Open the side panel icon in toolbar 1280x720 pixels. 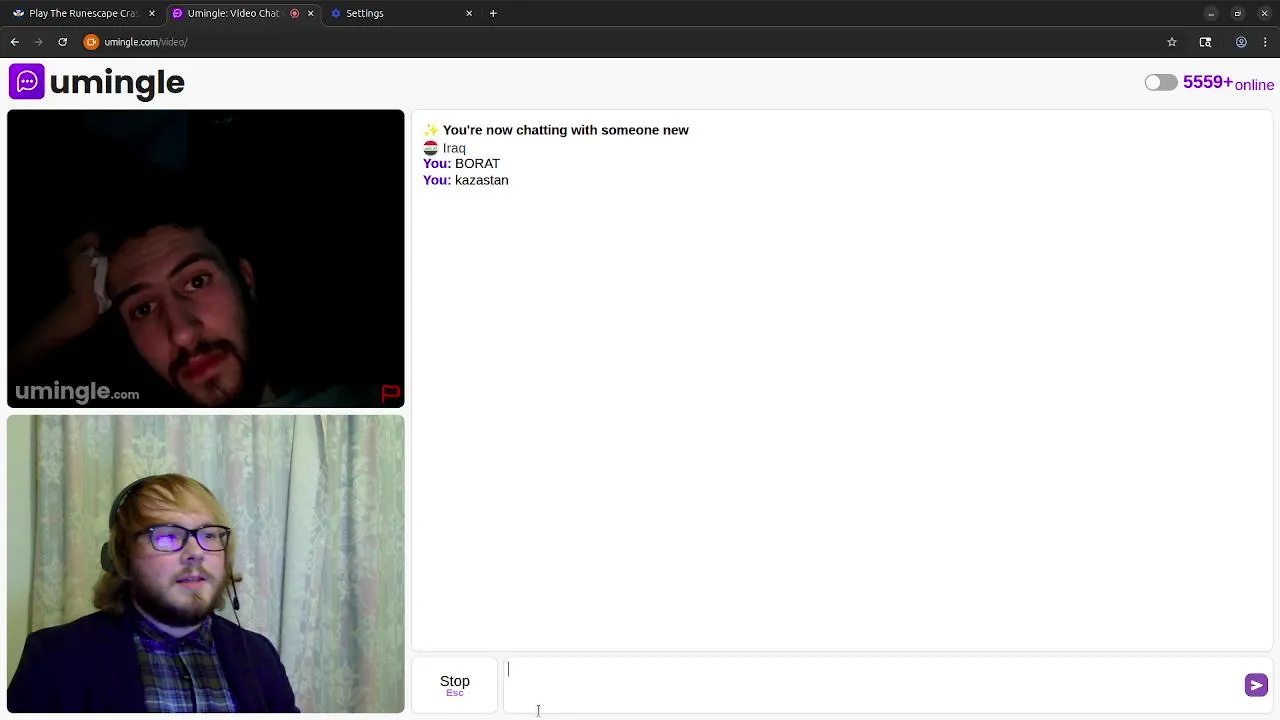pyautogui.click(x=1205, y=42)
